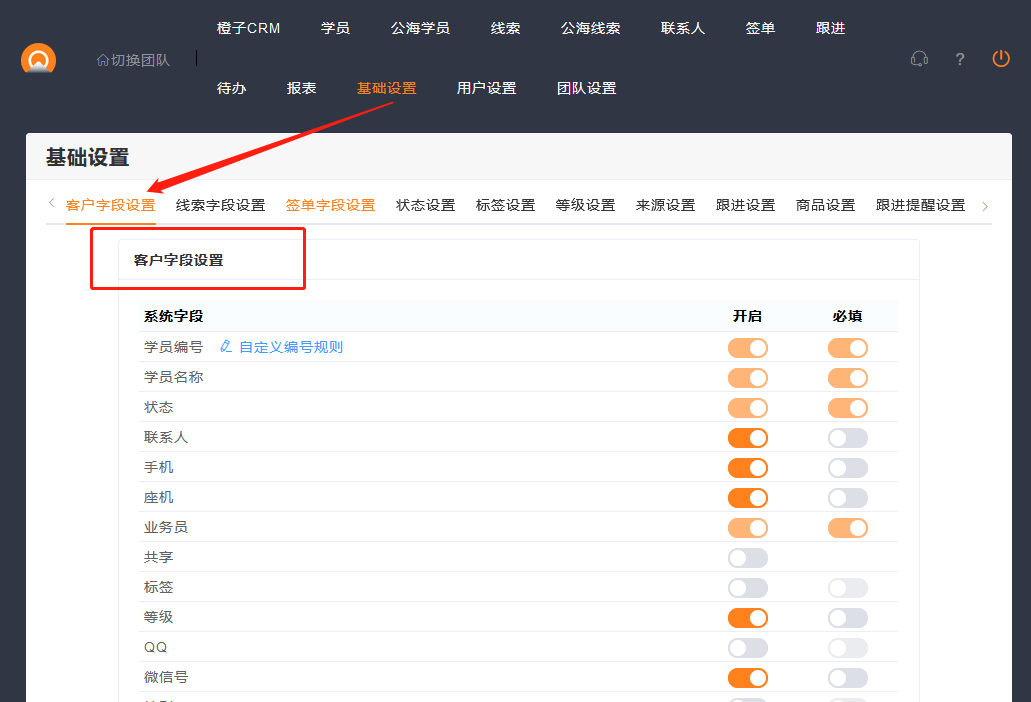1031x702 pixels.
Task: Open customer service headset icon
Action: 919,59
